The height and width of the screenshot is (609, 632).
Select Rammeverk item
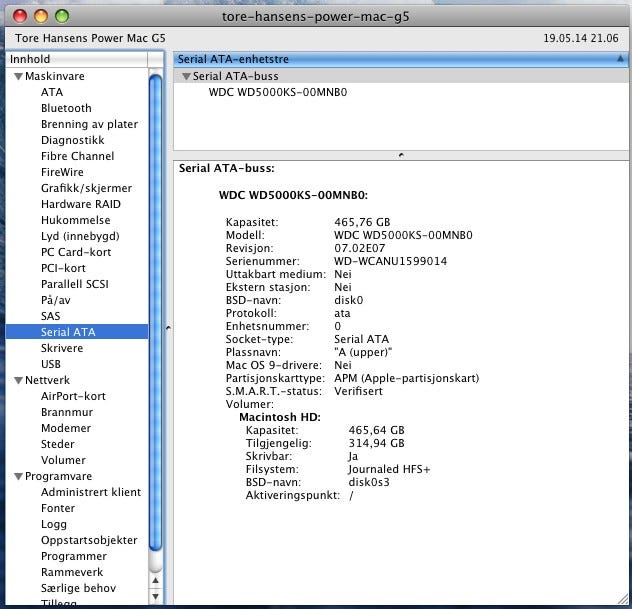tap(72, 572)
